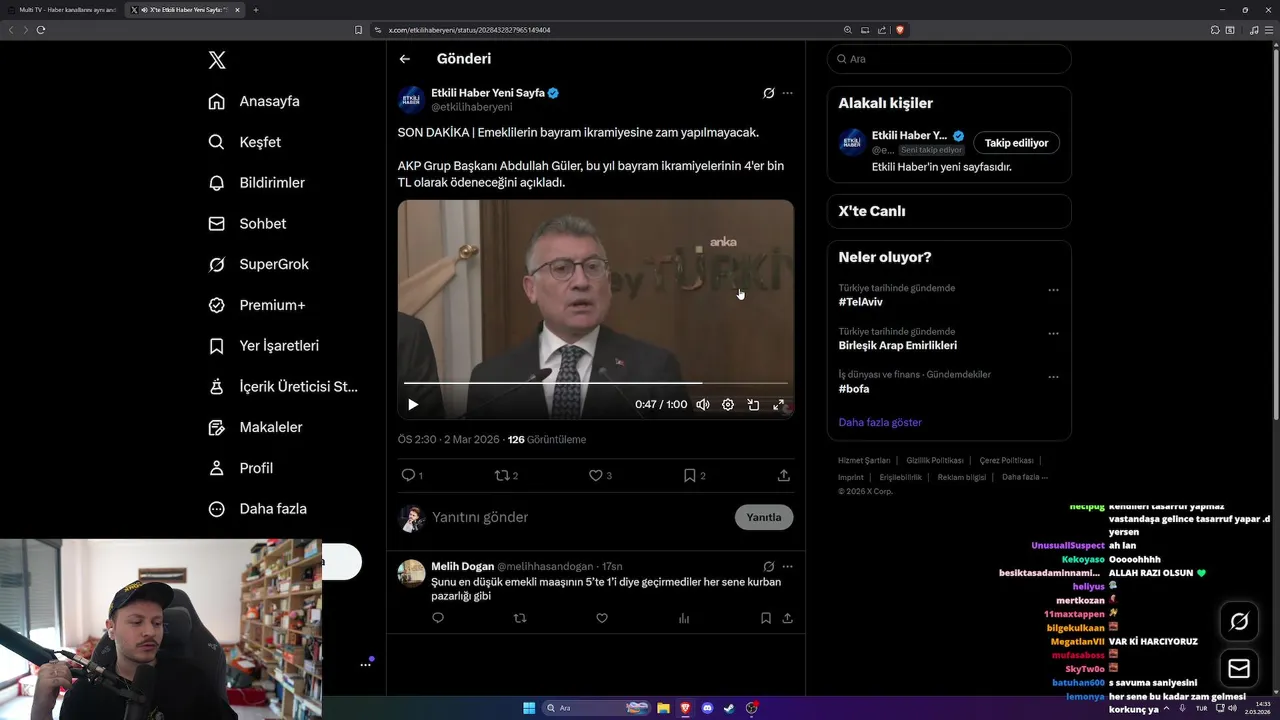
Task: Share Melih Dogan's reply
Action: click(x=788, y=618)
